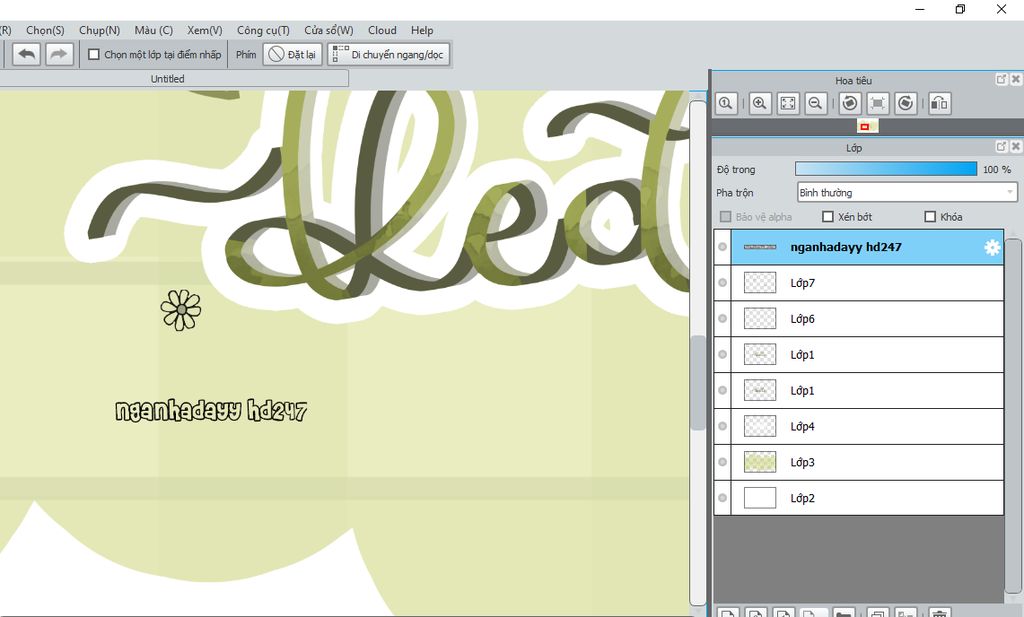Toggle the Bảo vệ alpha checkbox

[725, 217]
